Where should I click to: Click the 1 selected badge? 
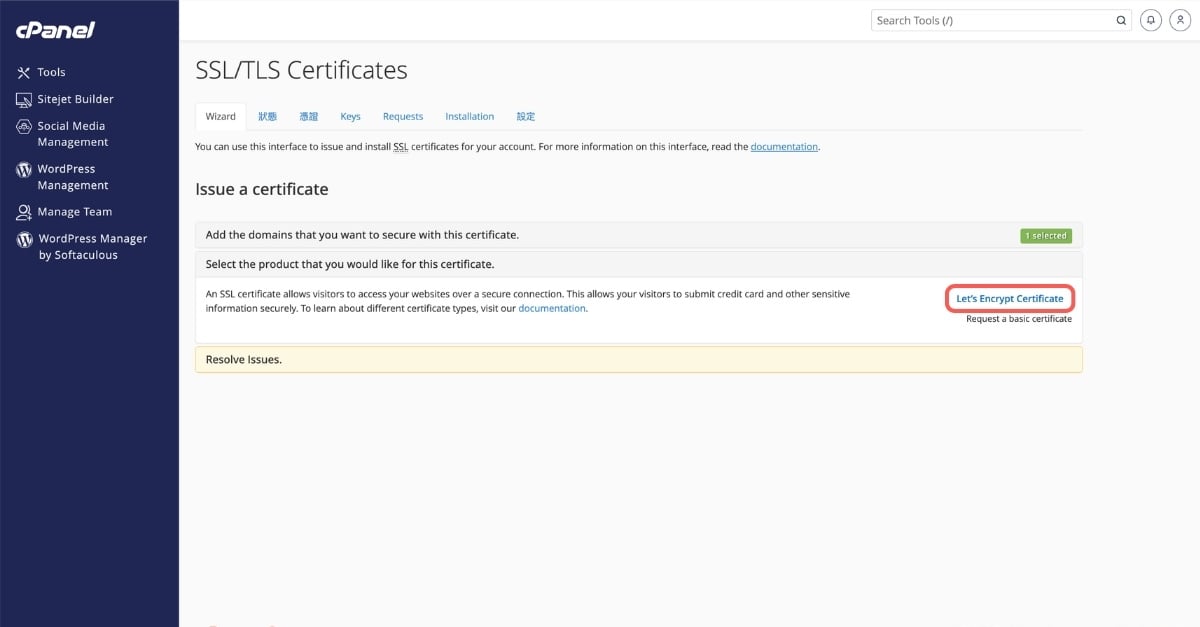pos(1046,236)
